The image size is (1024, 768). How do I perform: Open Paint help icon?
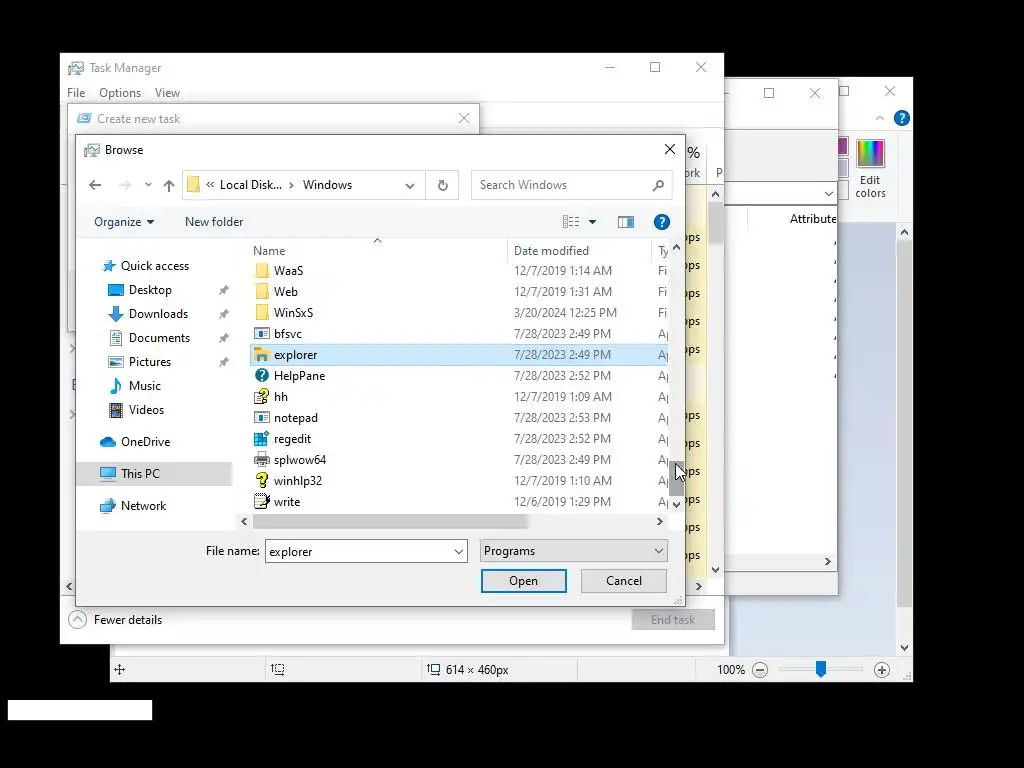[x=901, y=118]
